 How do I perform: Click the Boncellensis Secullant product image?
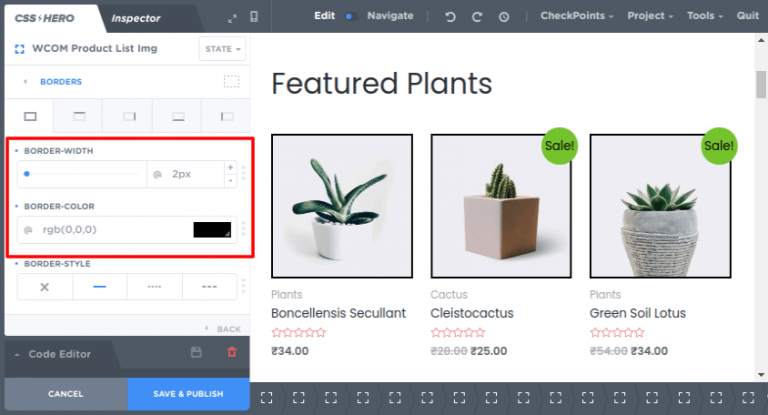click(342, 206)
